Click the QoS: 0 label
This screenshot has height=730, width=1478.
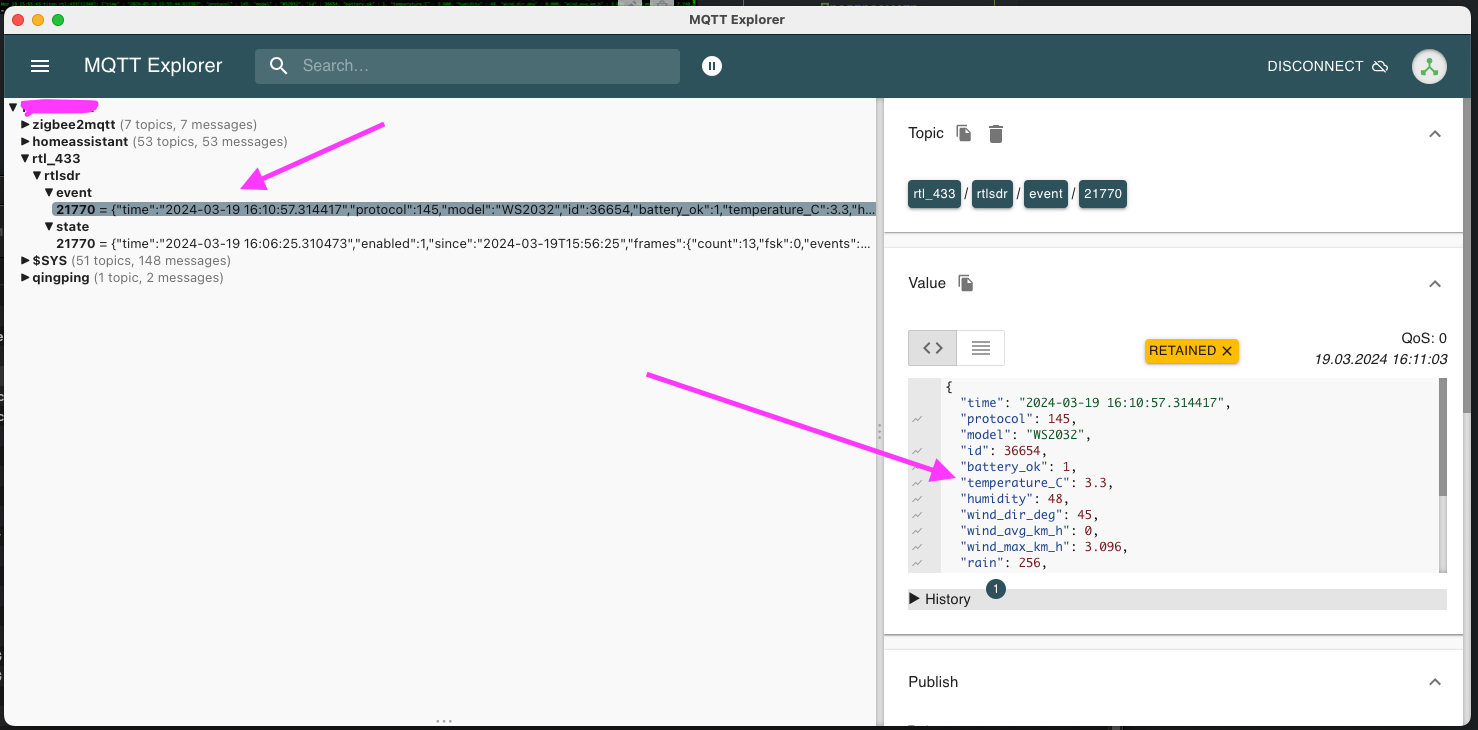click(1424, 339)
